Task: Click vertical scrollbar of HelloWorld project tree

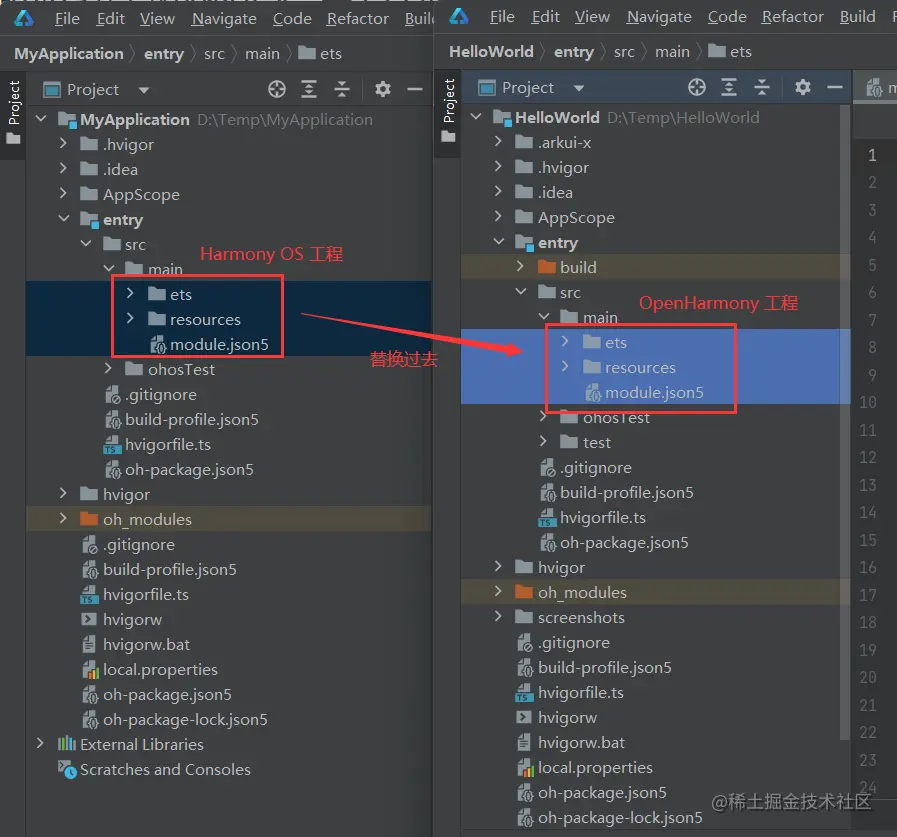Action: (845, 423)
